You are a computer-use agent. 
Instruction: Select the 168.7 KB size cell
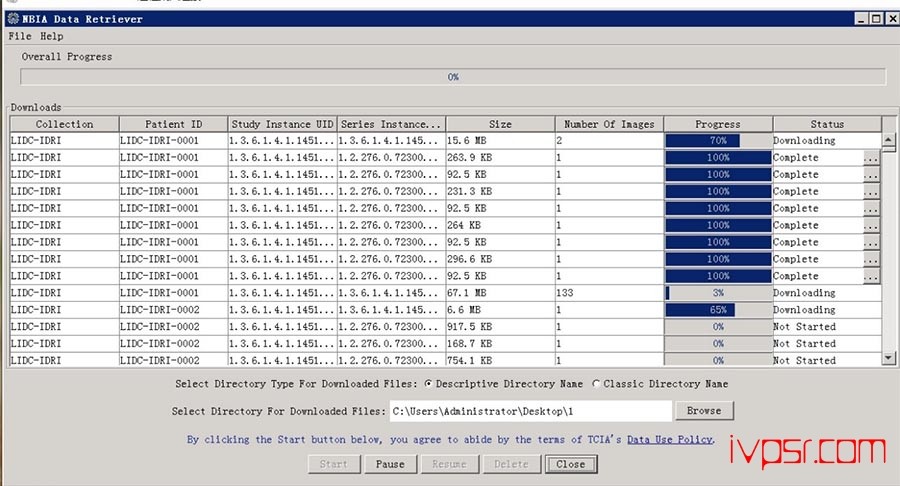pos(501,344)
